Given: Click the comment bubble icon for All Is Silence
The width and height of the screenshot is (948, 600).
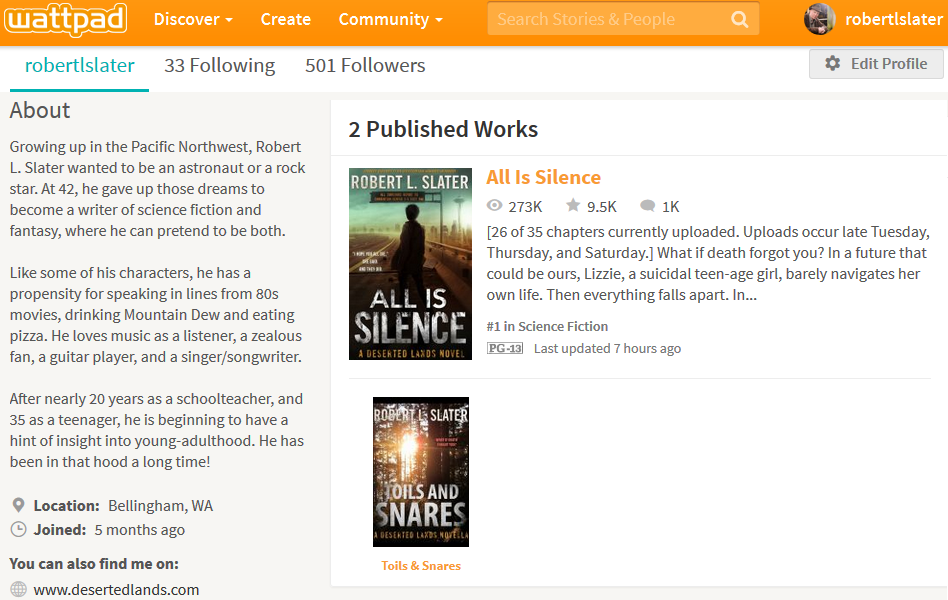Looking at the screenshot, I should pos(648,206).
